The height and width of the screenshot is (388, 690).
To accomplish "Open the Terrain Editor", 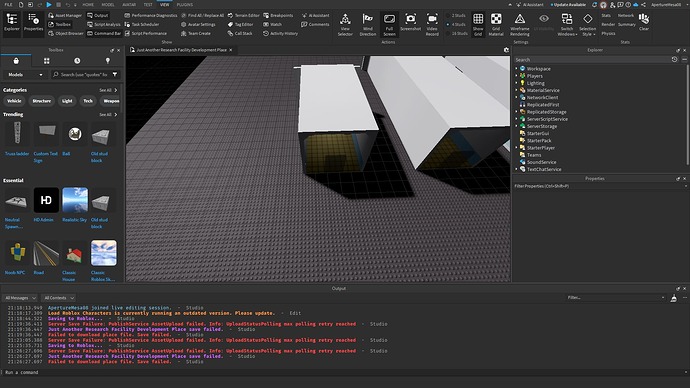I will point(243,15).
